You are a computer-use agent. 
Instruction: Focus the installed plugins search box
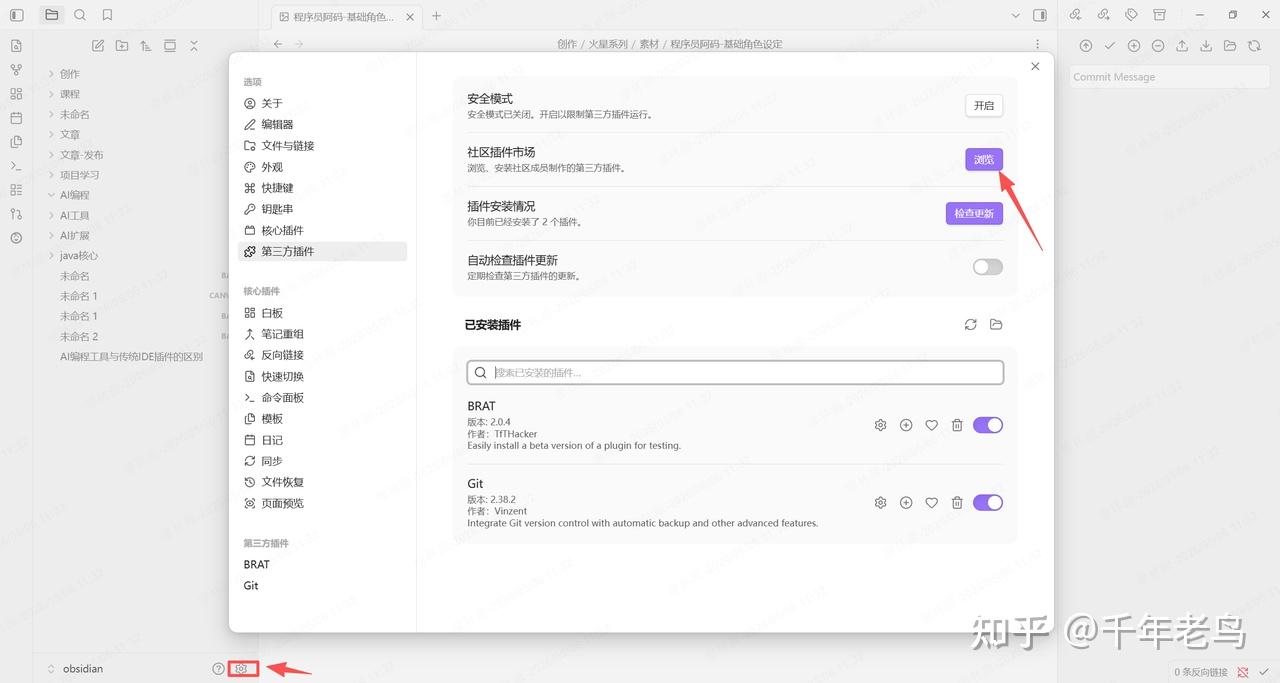(x=735, y=372)
